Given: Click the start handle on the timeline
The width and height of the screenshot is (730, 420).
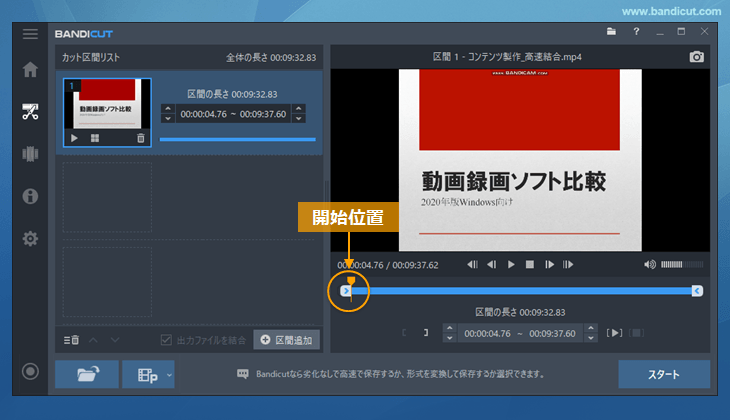Looking at the screenshot, I should pyautogui.click(x=346, y=291).
